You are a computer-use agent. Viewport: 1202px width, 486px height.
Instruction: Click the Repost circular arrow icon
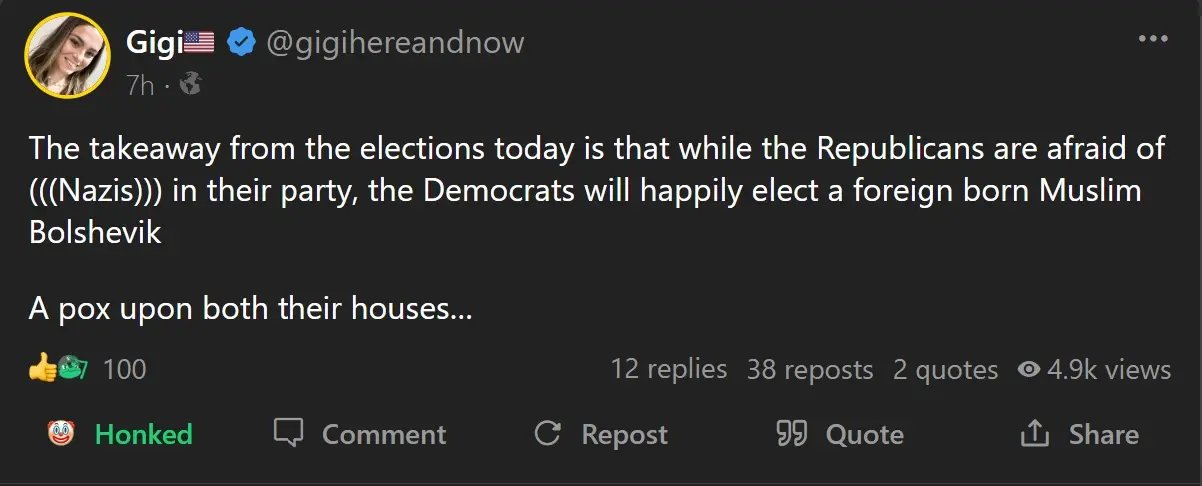coord(546,433)
